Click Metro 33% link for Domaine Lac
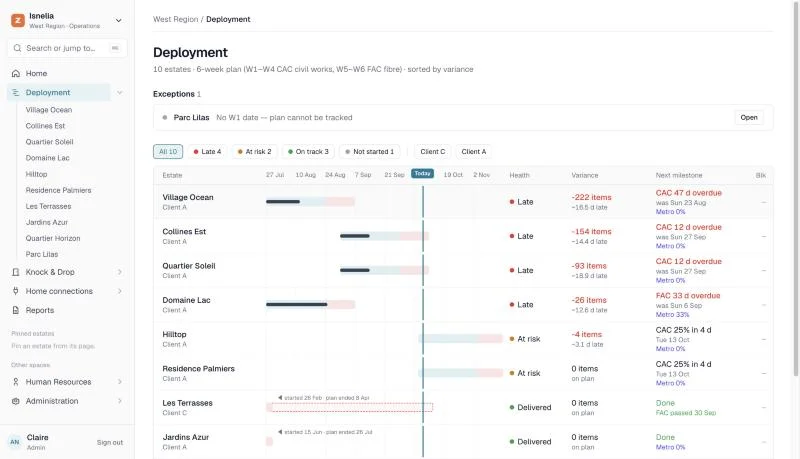800x459 pixels. point(672,315)
